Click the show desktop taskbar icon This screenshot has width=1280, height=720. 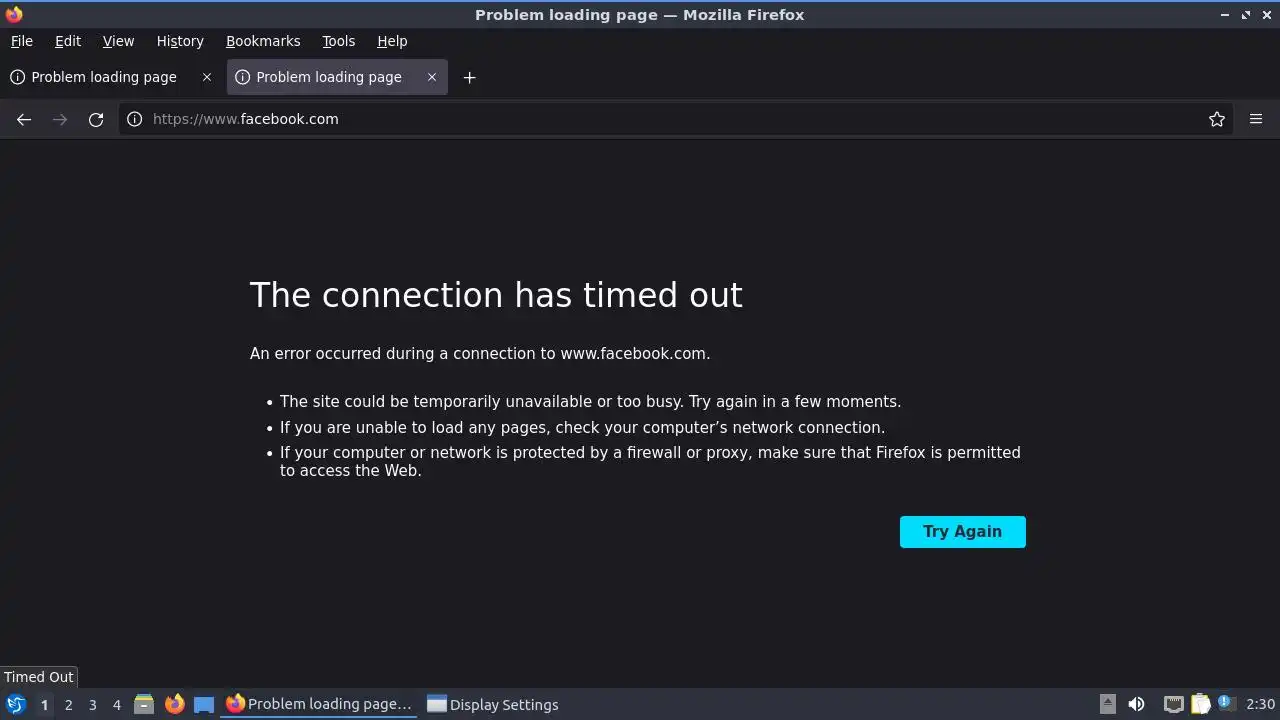pos(204,704)
